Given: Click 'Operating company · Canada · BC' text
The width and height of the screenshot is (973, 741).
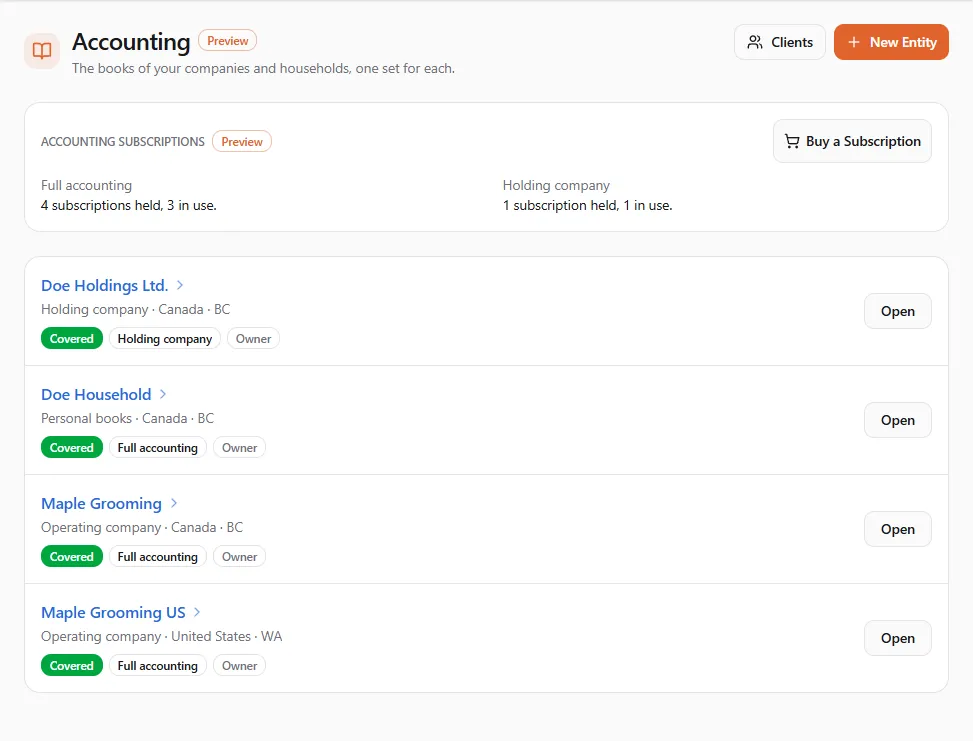Looking at the screenshot, I should point(142,528).
